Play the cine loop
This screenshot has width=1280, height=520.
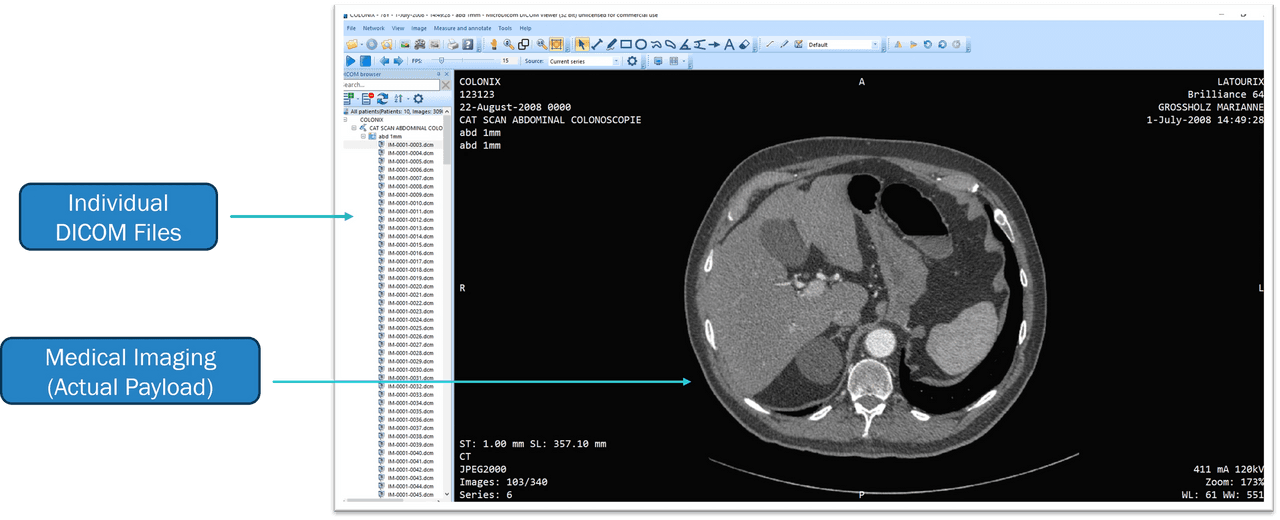pyautogui.click(x=350, y=61)
